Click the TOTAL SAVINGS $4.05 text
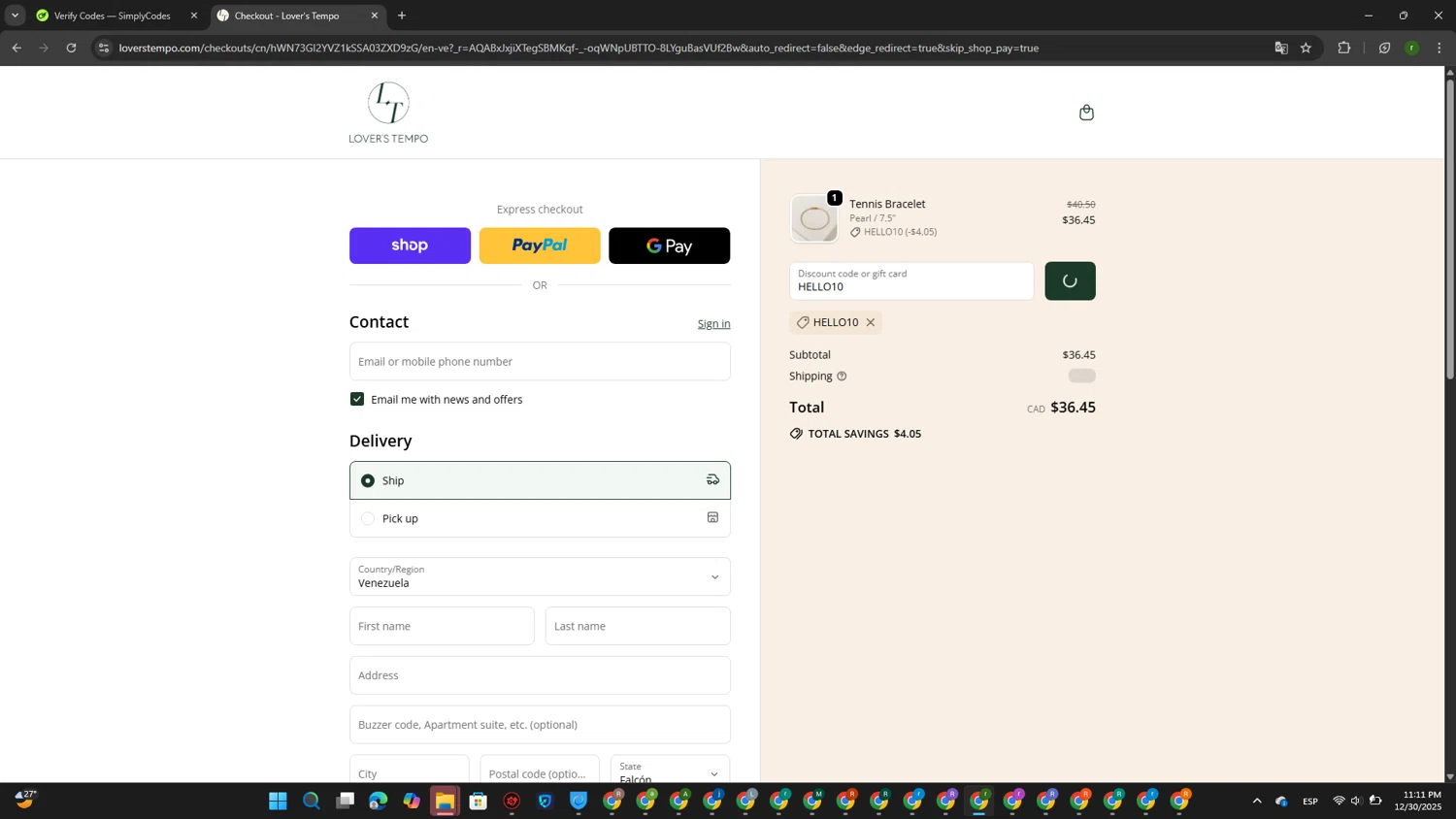Image resolution: width=1456 pixels, height=819 pixels. pyautogui.click(x=865, y=434)
